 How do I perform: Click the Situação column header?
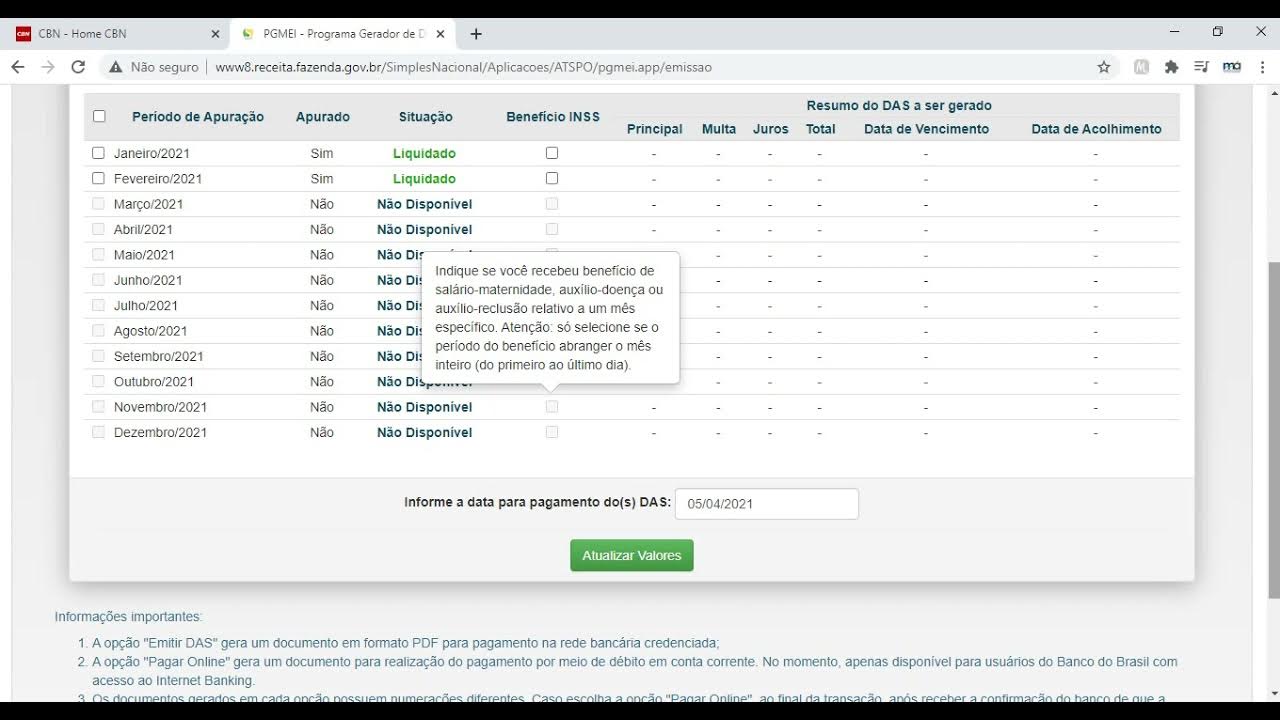(425, 117)
